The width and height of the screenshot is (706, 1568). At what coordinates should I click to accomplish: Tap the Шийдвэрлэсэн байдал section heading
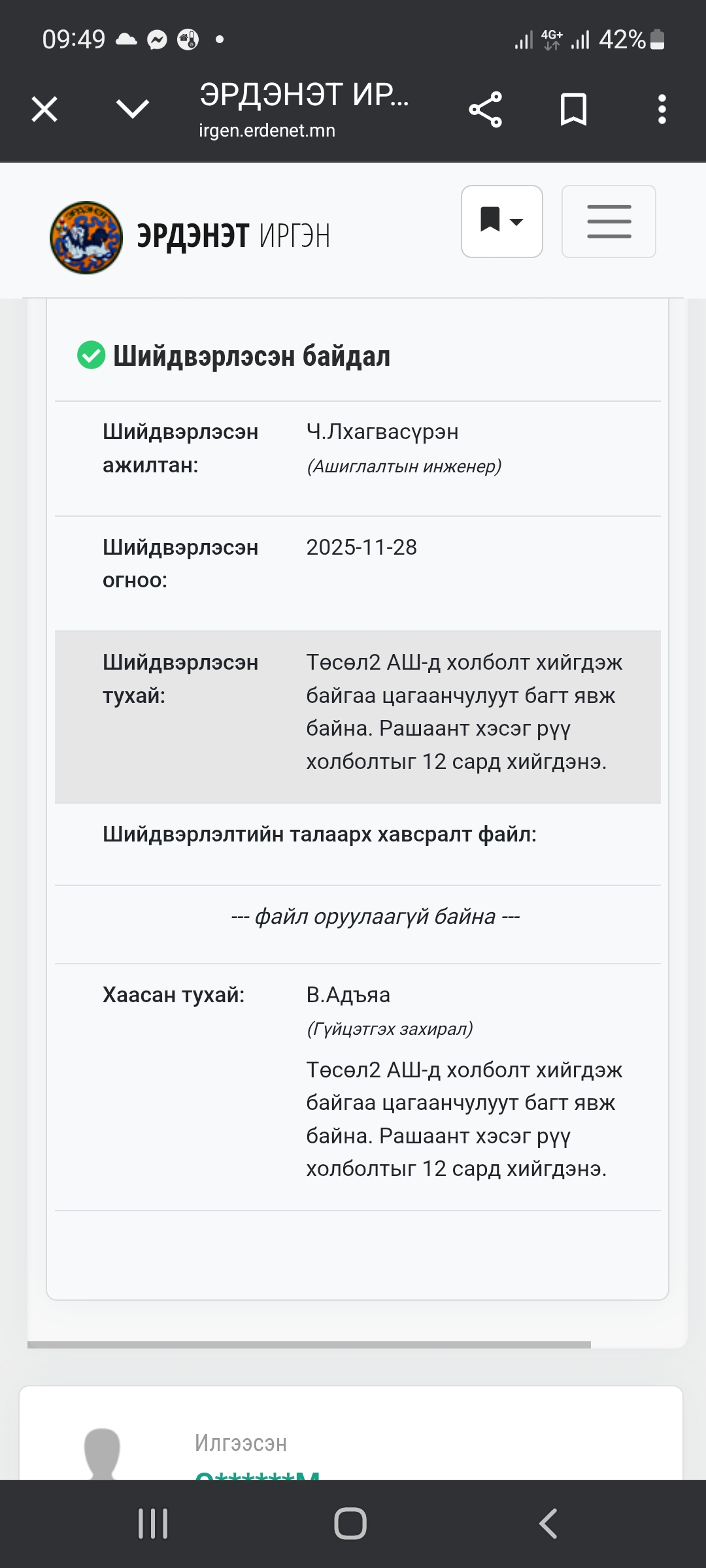pyautogui.click(x=252, y=357)
